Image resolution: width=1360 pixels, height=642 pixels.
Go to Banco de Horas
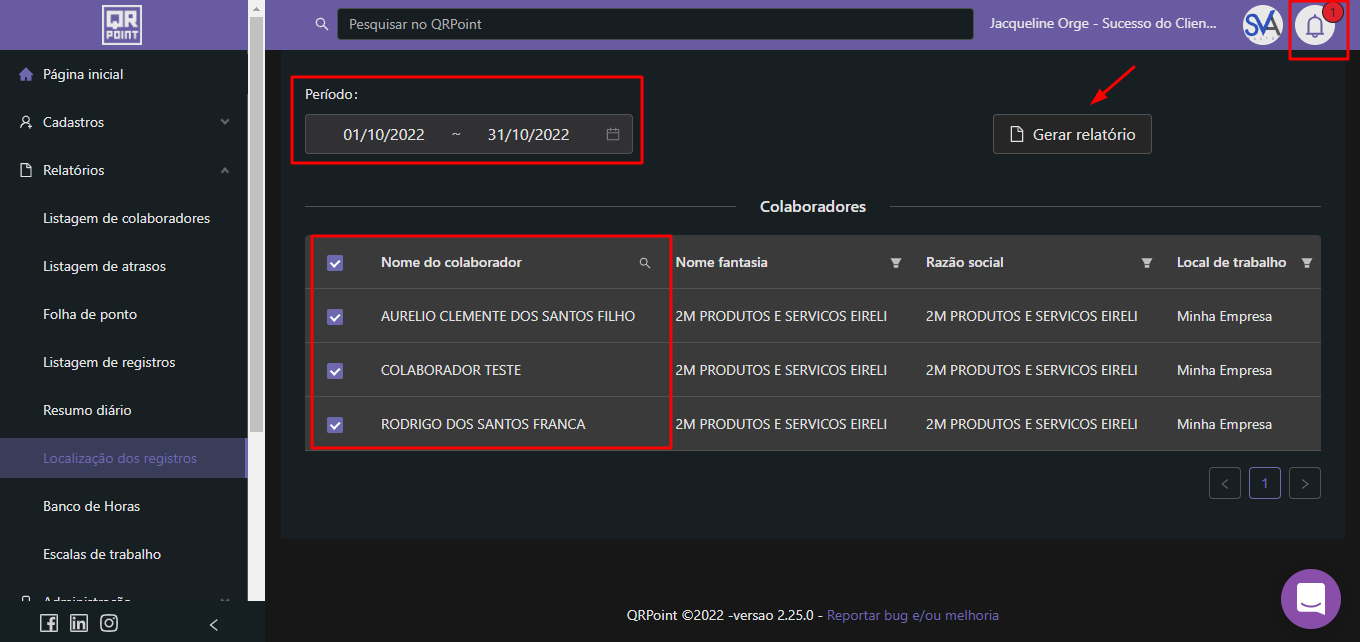tap(91, 506)
